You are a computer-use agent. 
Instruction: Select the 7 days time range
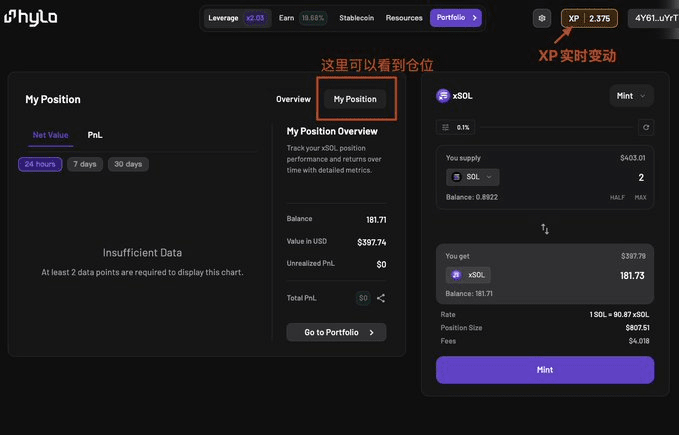[85, 164]
